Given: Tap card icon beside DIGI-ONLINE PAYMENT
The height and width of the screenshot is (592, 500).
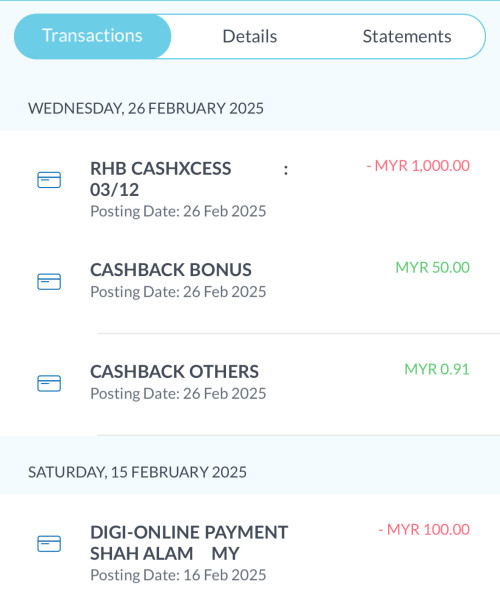Looking at the screenshot, I should click(x=49, y=544).
